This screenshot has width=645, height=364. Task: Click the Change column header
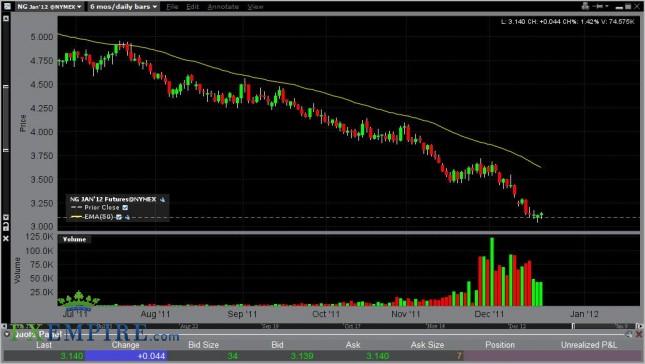pyautogui.click(x=125, y=345)
